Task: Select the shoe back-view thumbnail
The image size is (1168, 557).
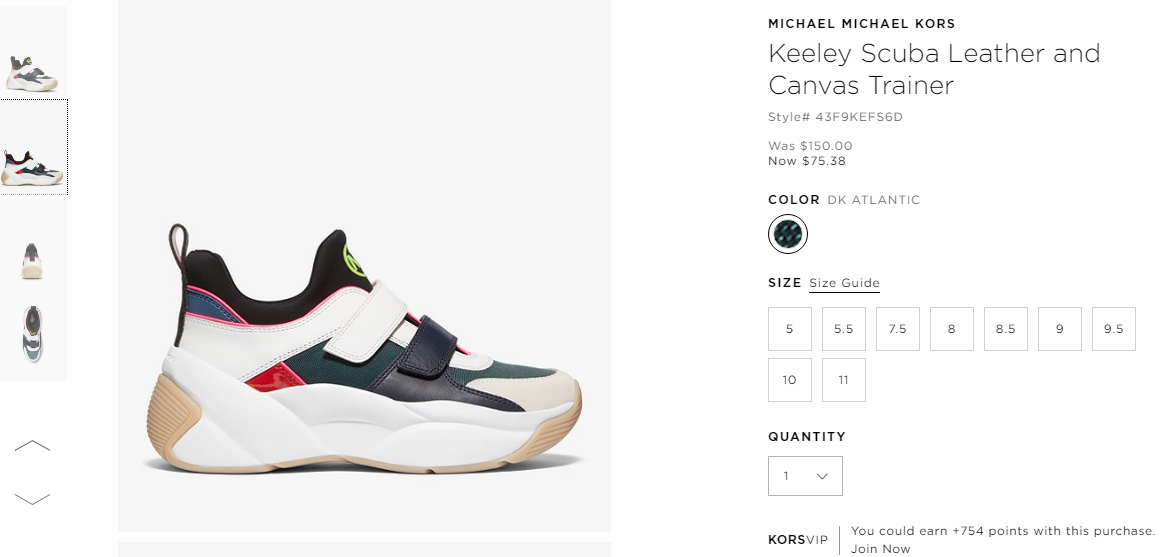Action: [x=33, y=260]
